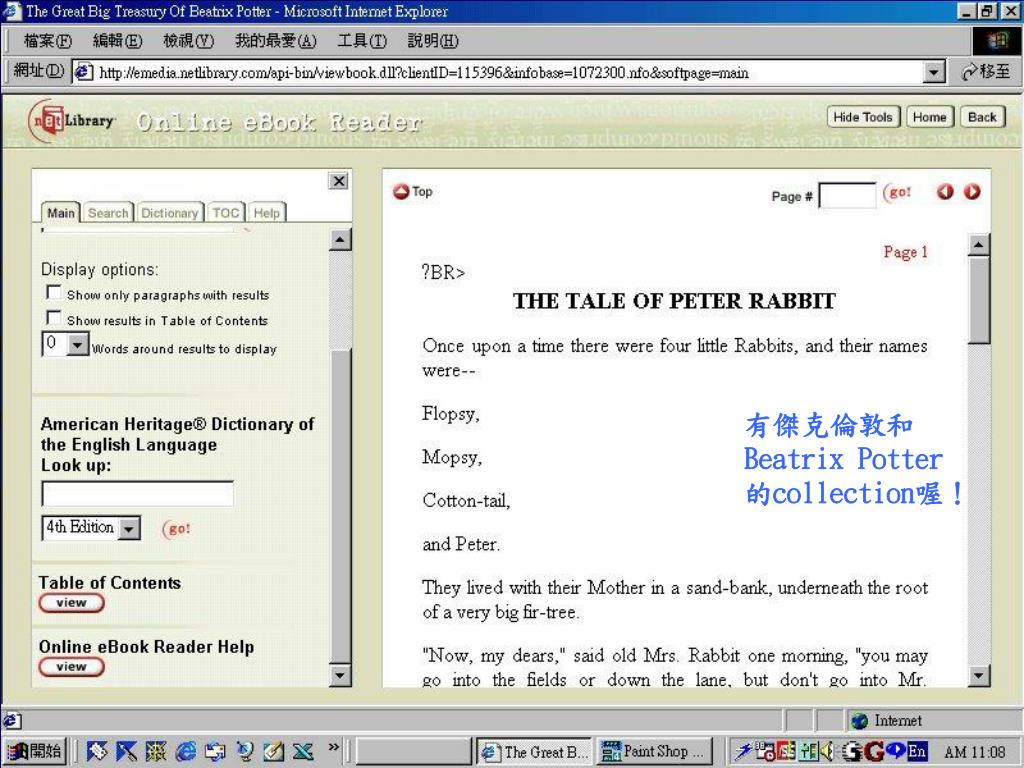Click the Page 1 label
Viewport: 1024px width, 768px height.
(905, 252)
